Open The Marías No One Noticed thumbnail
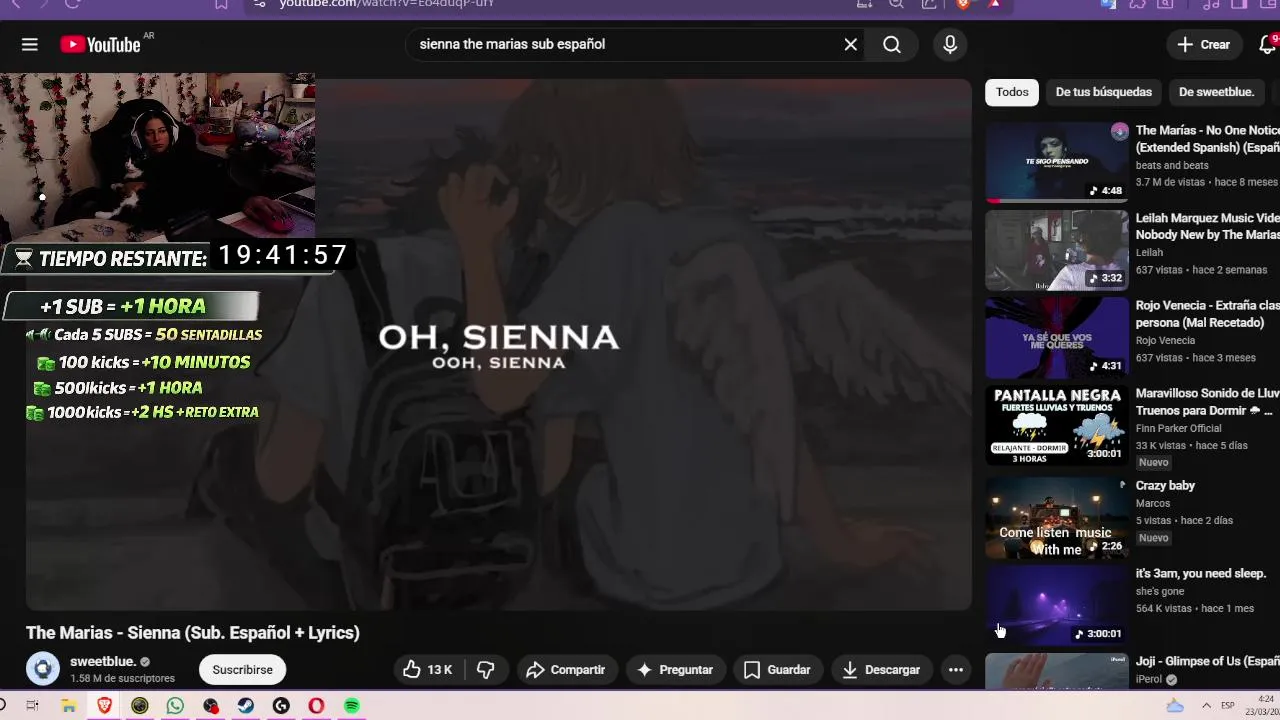Viewport: 1280px width, 720px height. click(x=1057, y=162)
